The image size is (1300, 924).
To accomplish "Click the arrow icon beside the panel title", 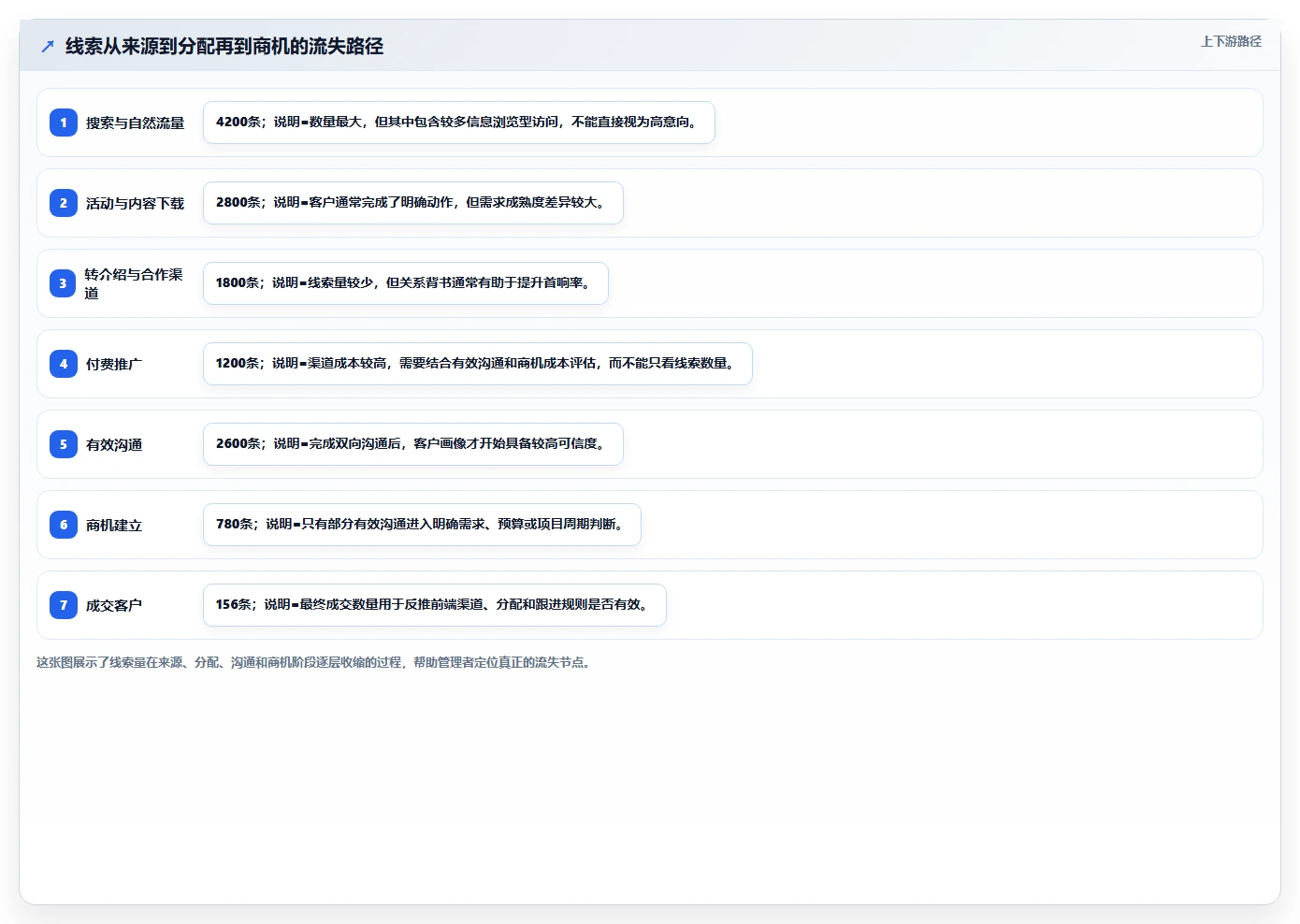I will pyautogui.click(x=48, y=46).
